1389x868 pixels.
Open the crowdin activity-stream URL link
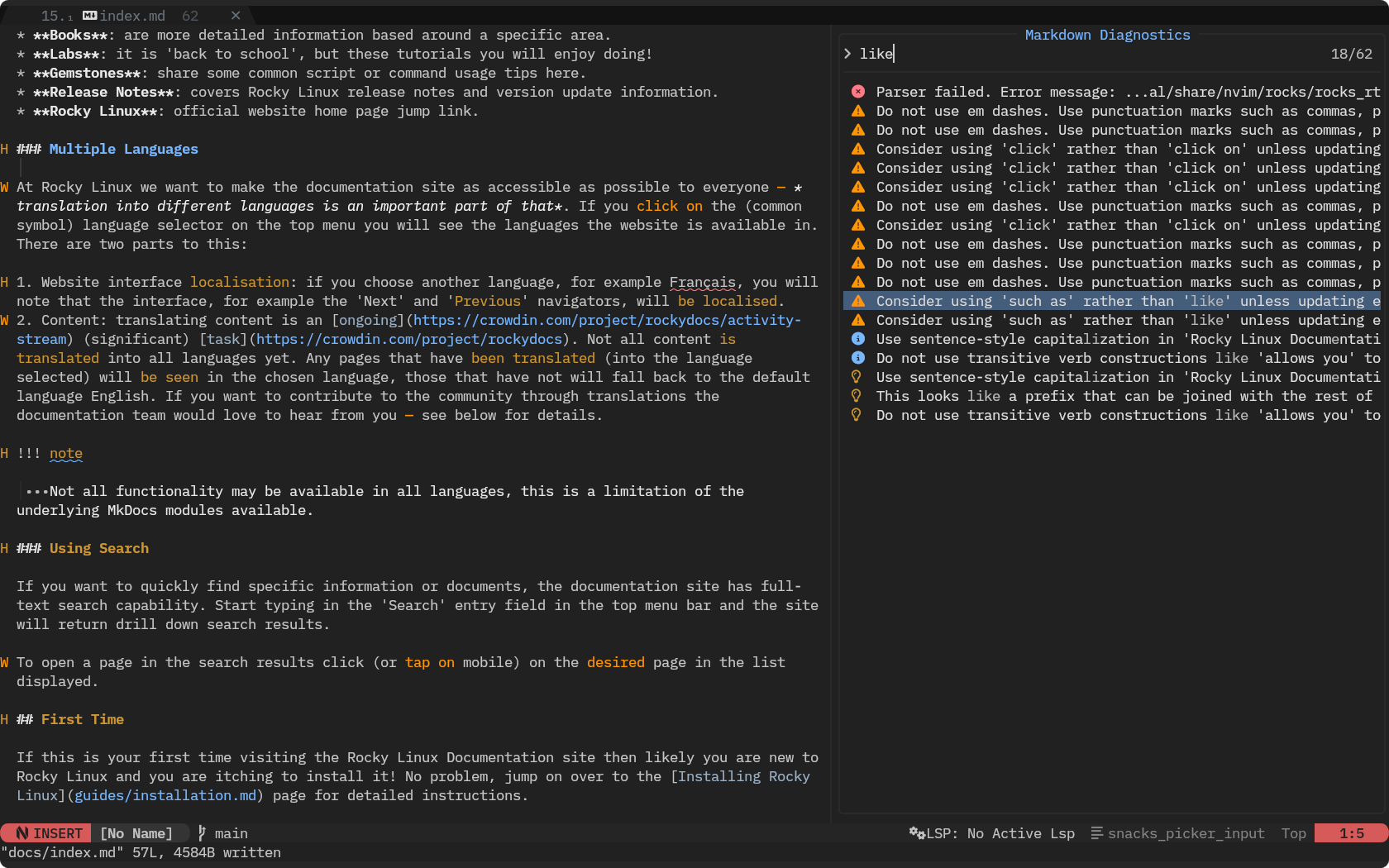tap(607, 320)
